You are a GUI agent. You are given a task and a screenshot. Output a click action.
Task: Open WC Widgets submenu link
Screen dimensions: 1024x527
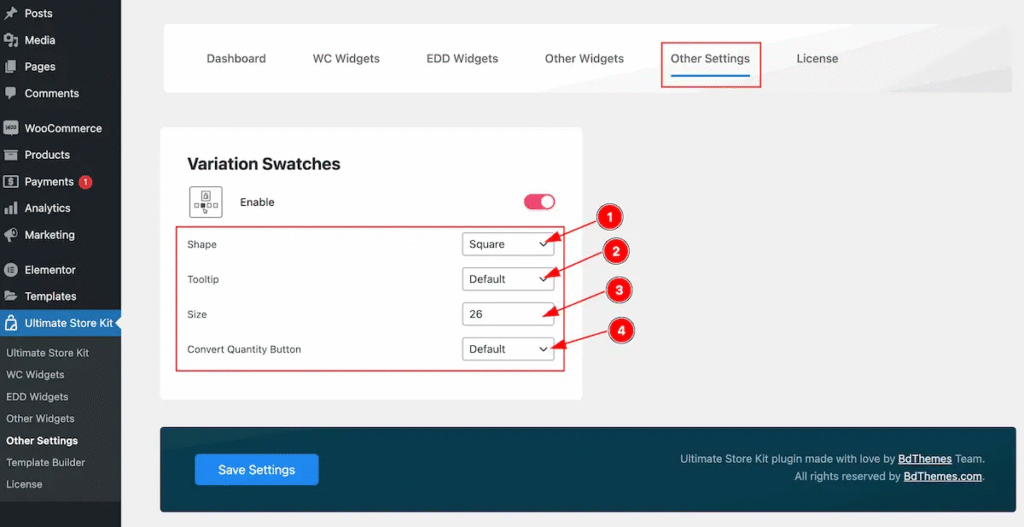point(35,375)
